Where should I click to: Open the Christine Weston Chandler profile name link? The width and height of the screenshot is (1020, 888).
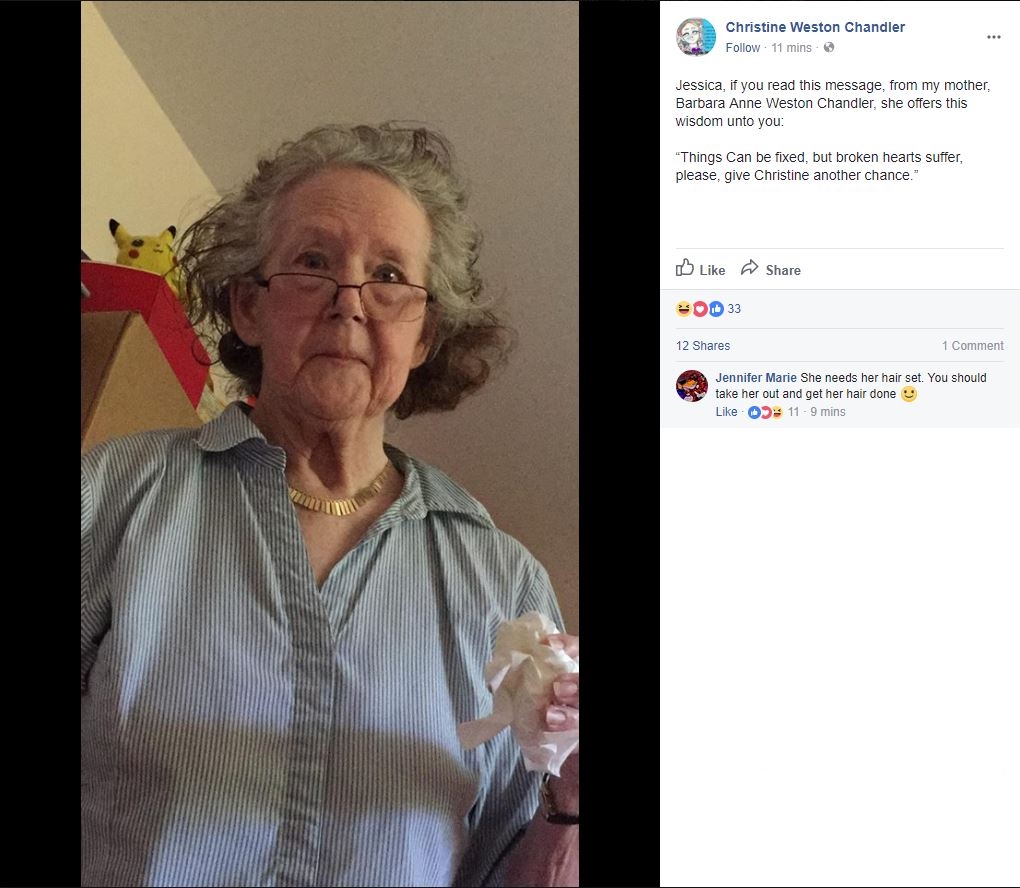click(x=815, y=27)
